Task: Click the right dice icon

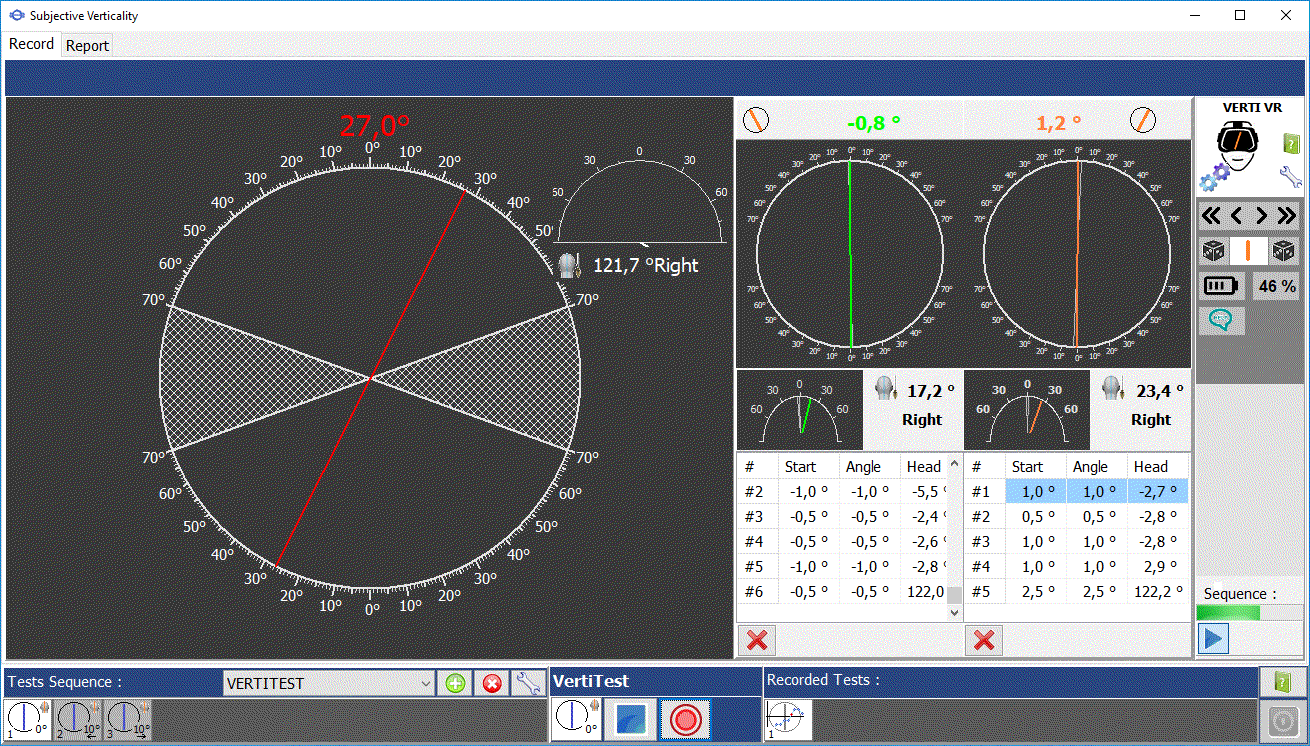Action: pos(1283,250)
